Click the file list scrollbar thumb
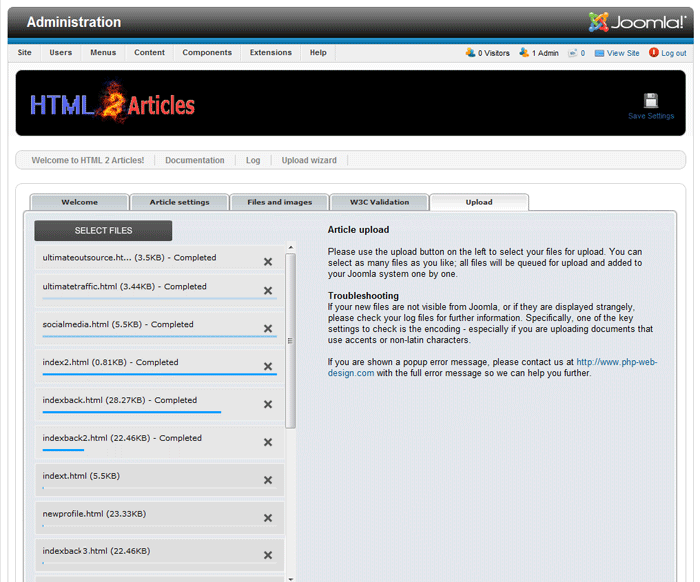Screen dimensions: 700x582 click(x=291, y=341)
